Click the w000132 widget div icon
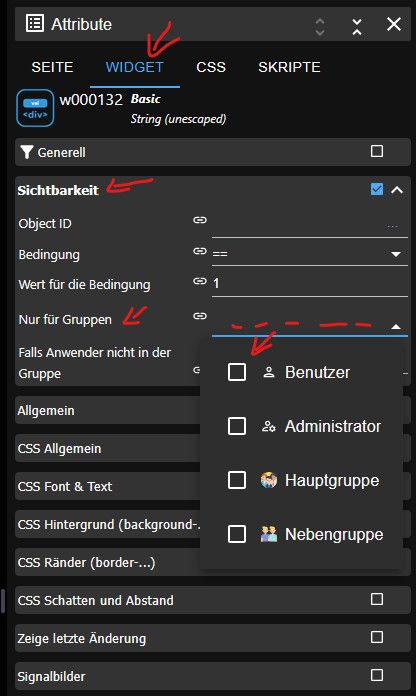 coord(35,108)
